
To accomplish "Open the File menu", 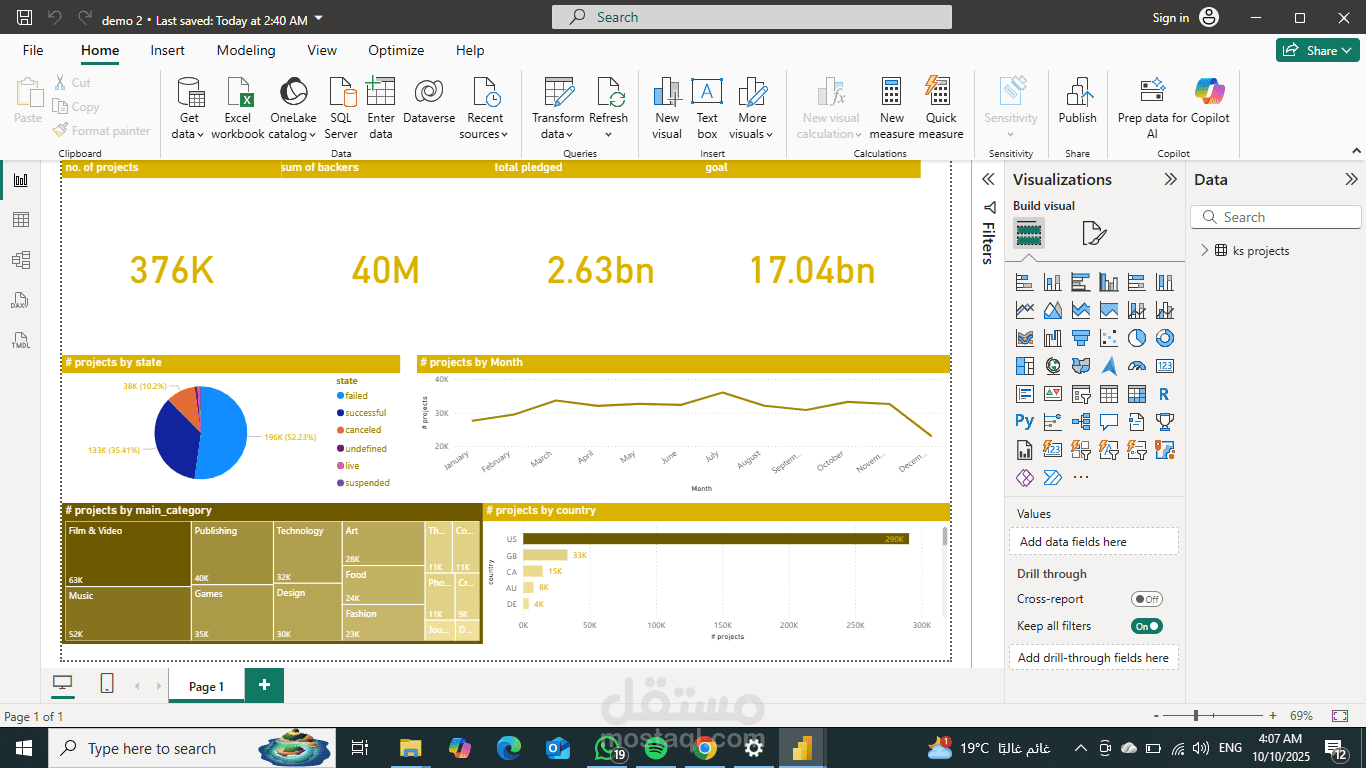I will pos(33,50).
